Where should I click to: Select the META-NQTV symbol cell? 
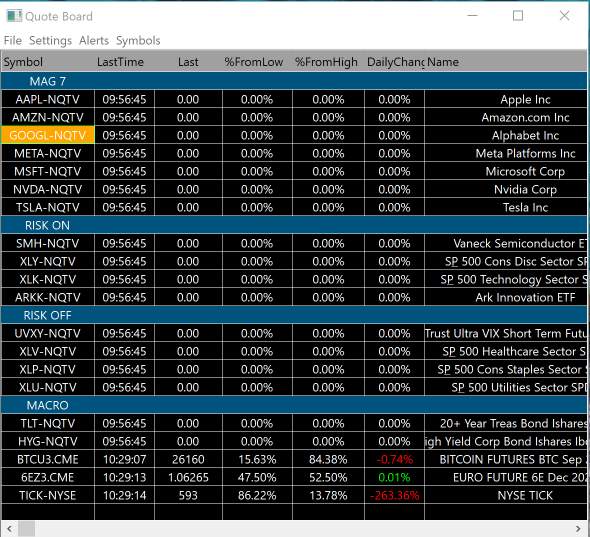pyautogui.click(x=48, y=153)
